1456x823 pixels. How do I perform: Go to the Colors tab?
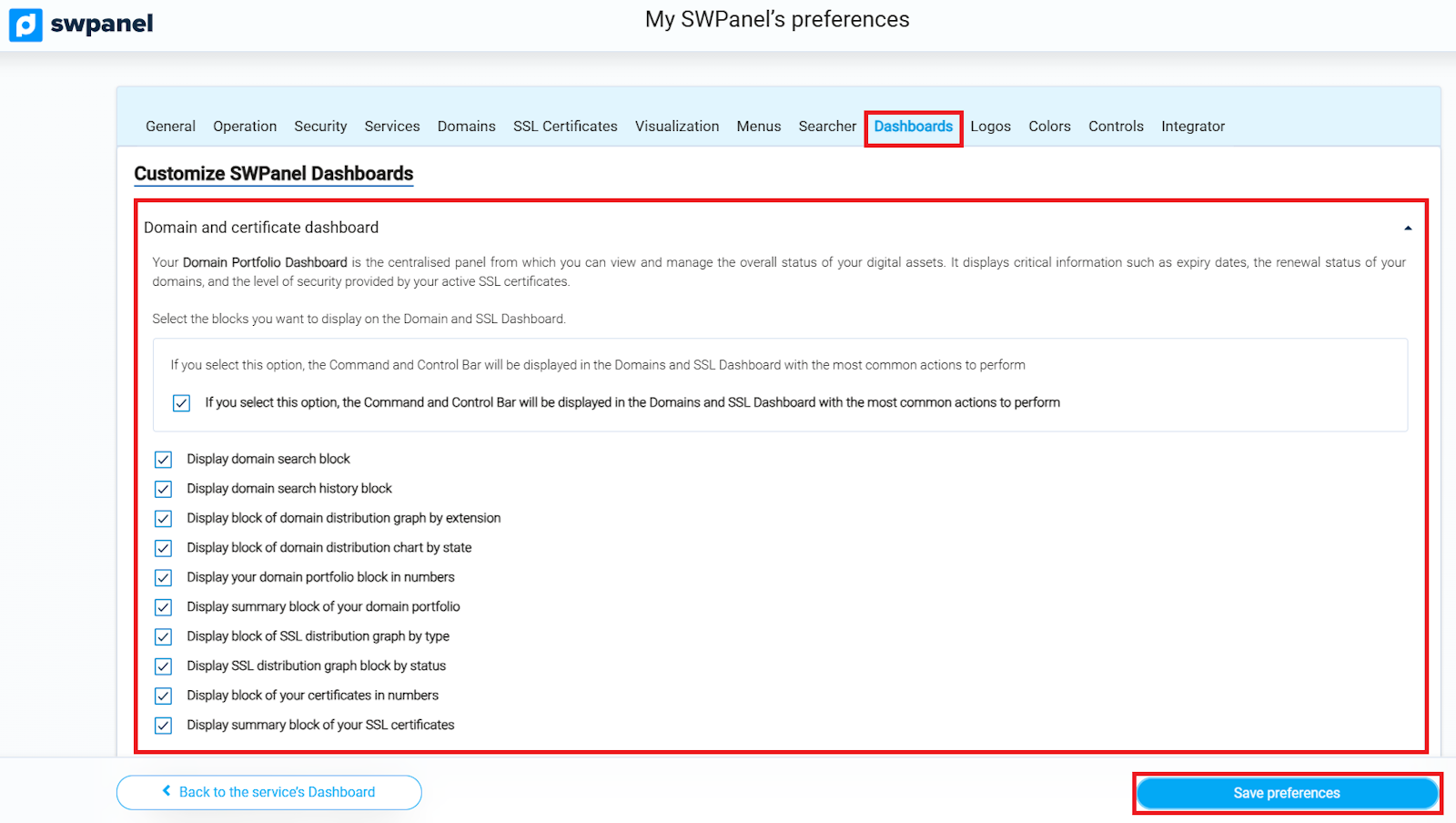click(1049, 127)
